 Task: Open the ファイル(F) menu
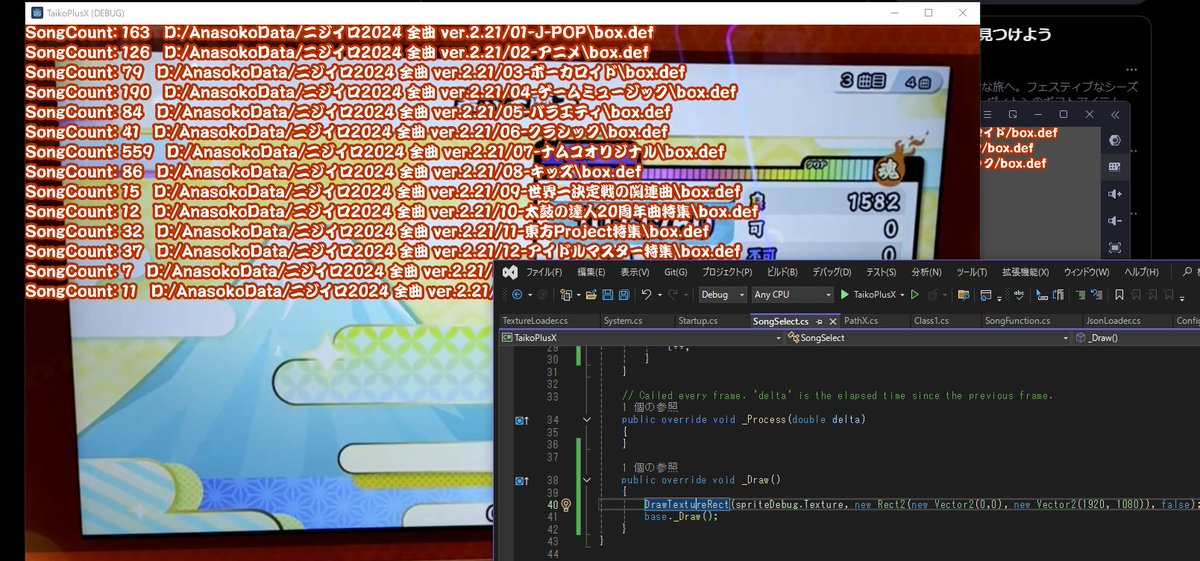point(544,271)
